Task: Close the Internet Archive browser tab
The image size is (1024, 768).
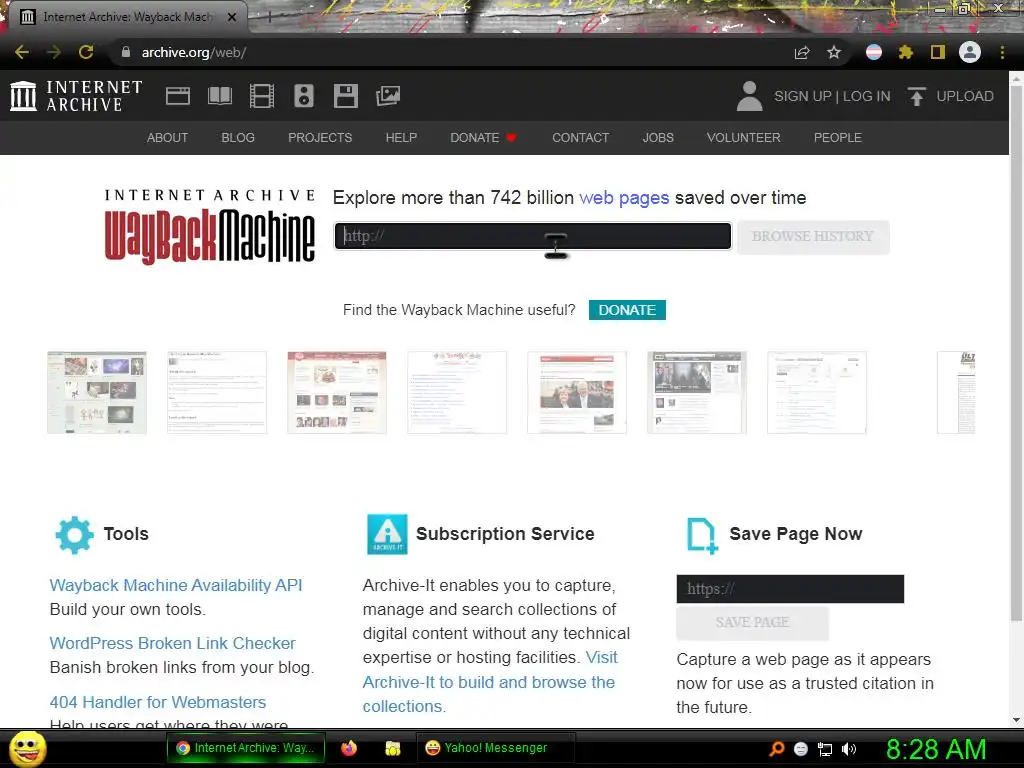Action: click(232, 17)
